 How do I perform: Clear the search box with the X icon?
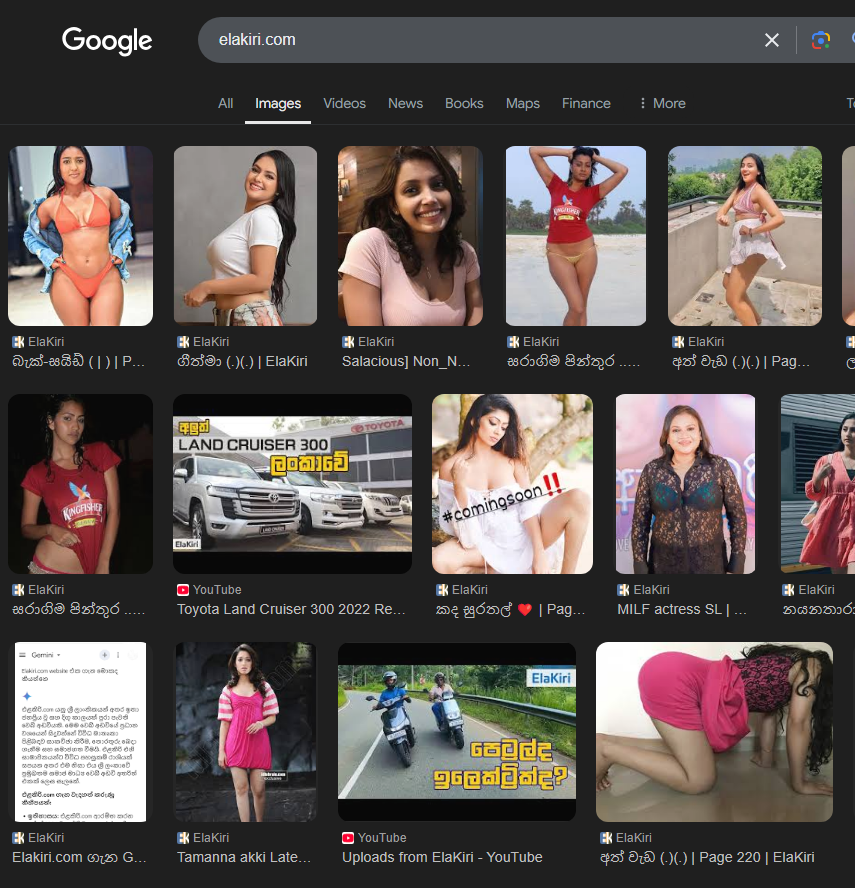tap(772, 40)
